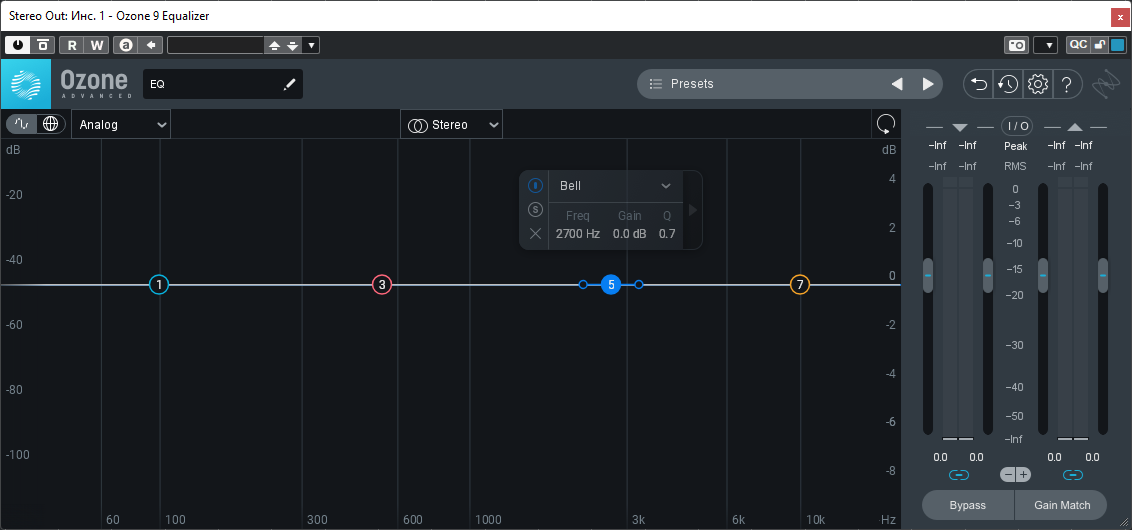Click the output right gain slider handle
Viewport: 1132px width, 530px height.
pos(1102,276)
